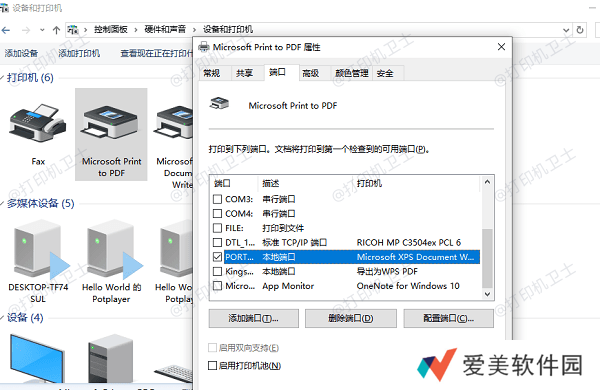Open the address bar history dropdown
This screenshot has width=600, height=390.
pyautogui.click(x=566, y=30)
